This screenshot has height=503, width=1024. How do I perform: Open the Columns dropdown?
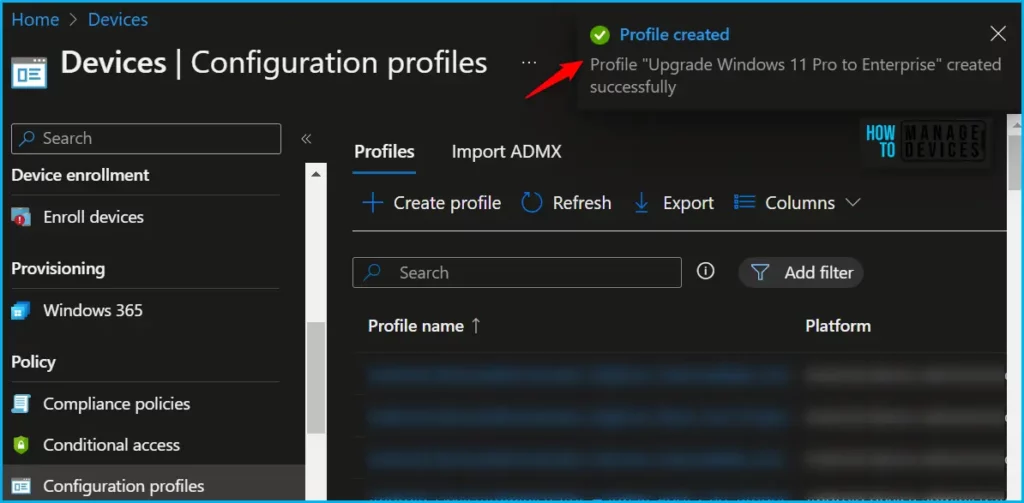coord(797,203)
